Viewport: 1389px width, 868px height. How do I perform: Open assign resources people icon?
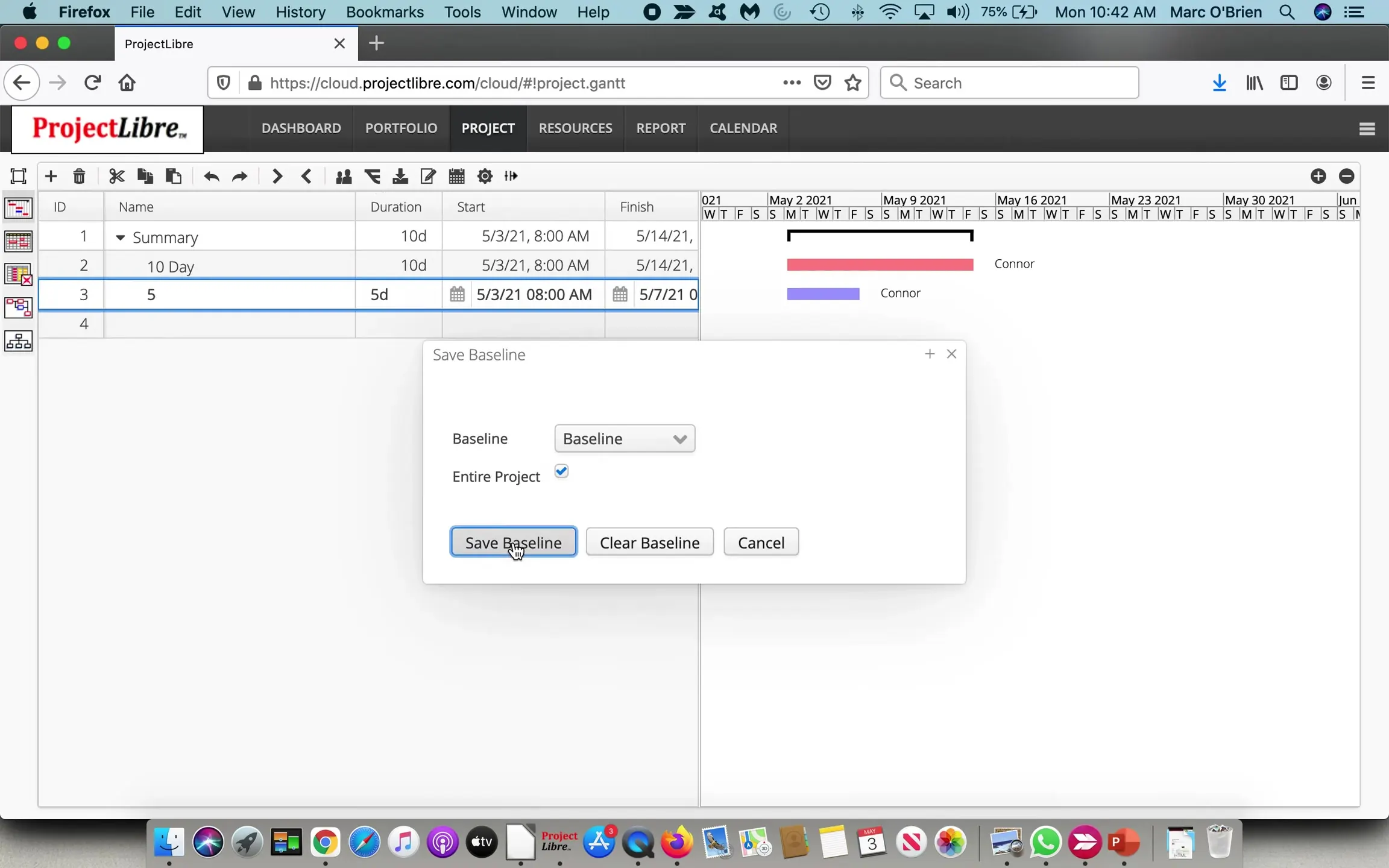pyautogui.click(x=344, y=176)
